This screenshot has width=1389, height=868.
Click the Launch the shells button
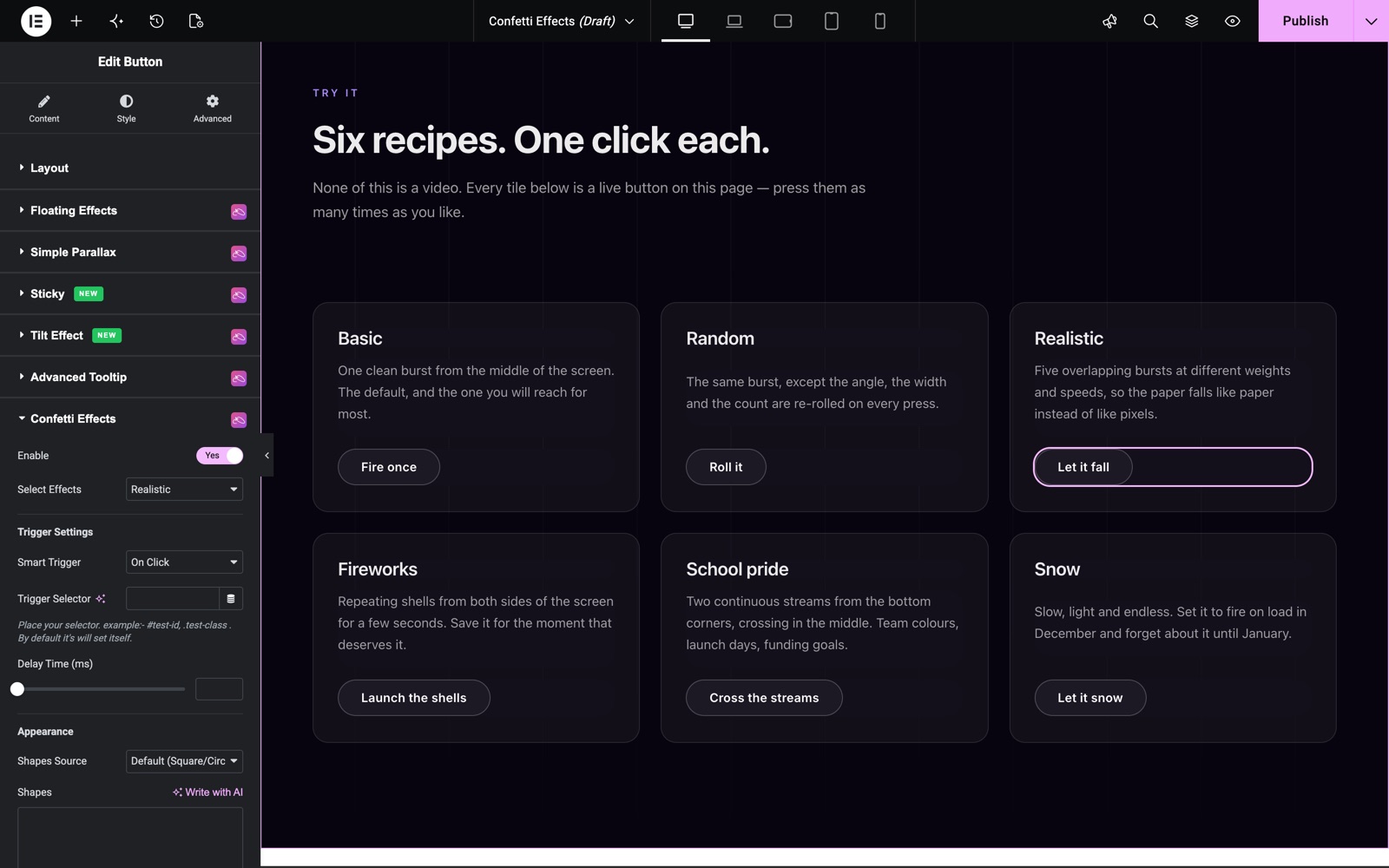click(414, 698)
